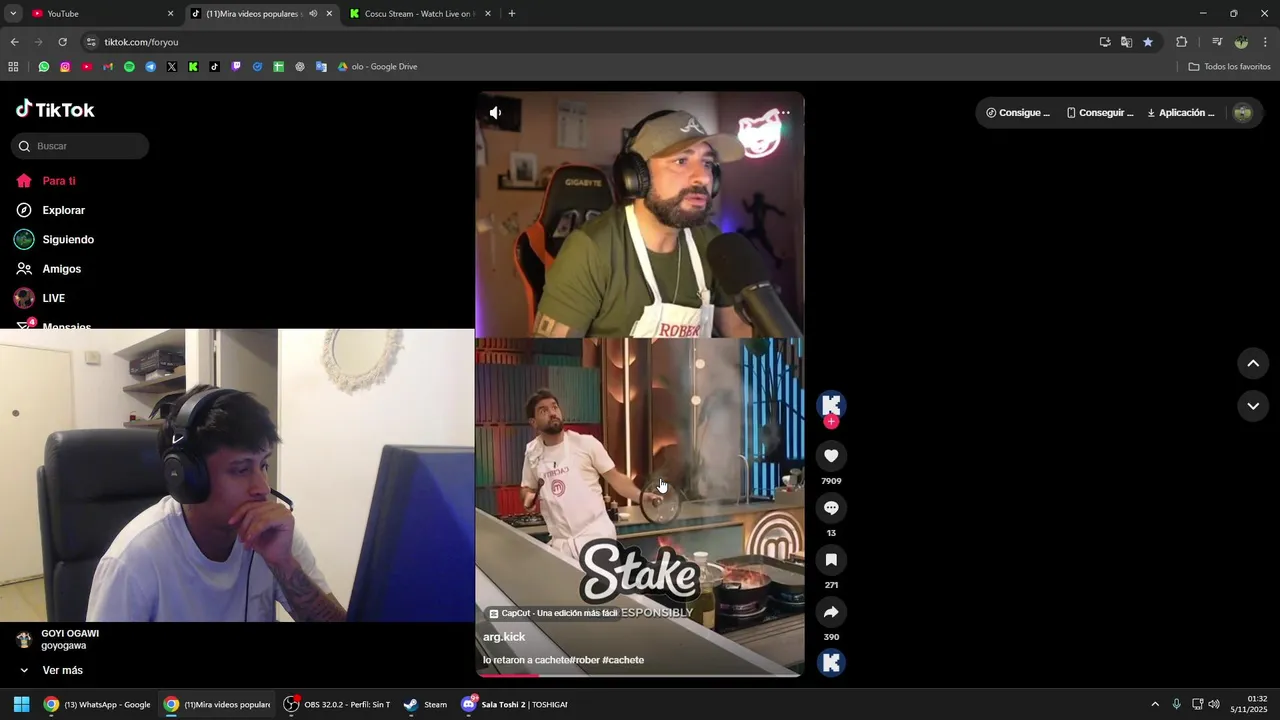Click the #rober hashtag in caption
The width and height of the screenshot is (1280, 720).
point(586,660)
